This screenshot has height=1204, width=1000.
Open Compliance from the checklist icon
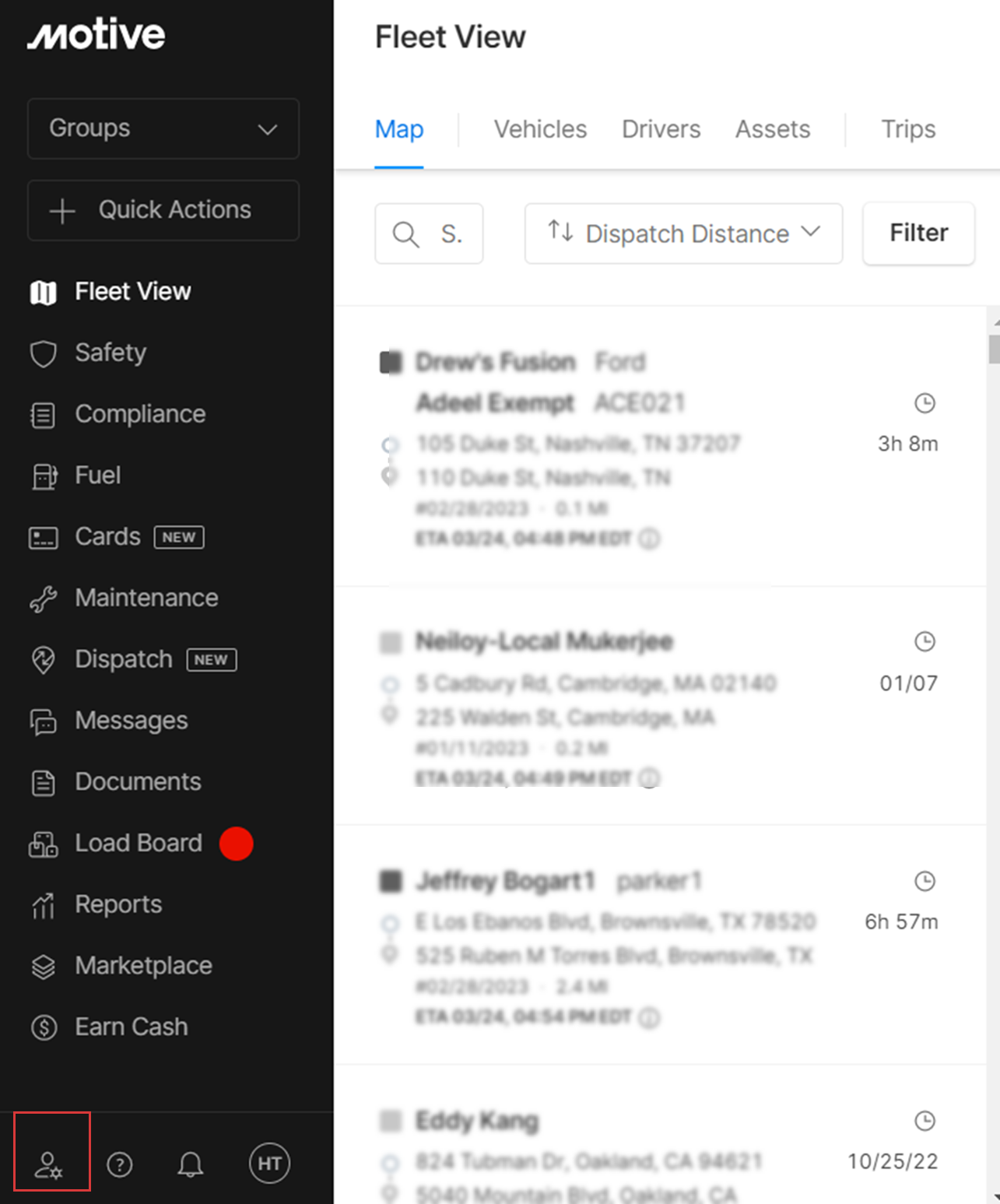[x=44, y=415]
